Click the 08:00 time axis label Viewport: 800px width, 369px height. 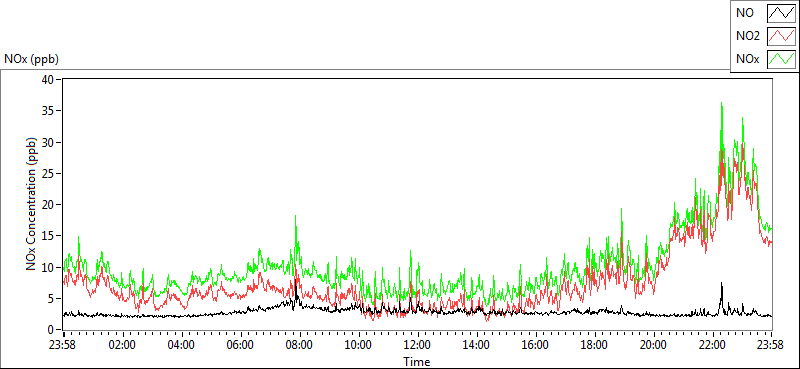coord(299,345)
